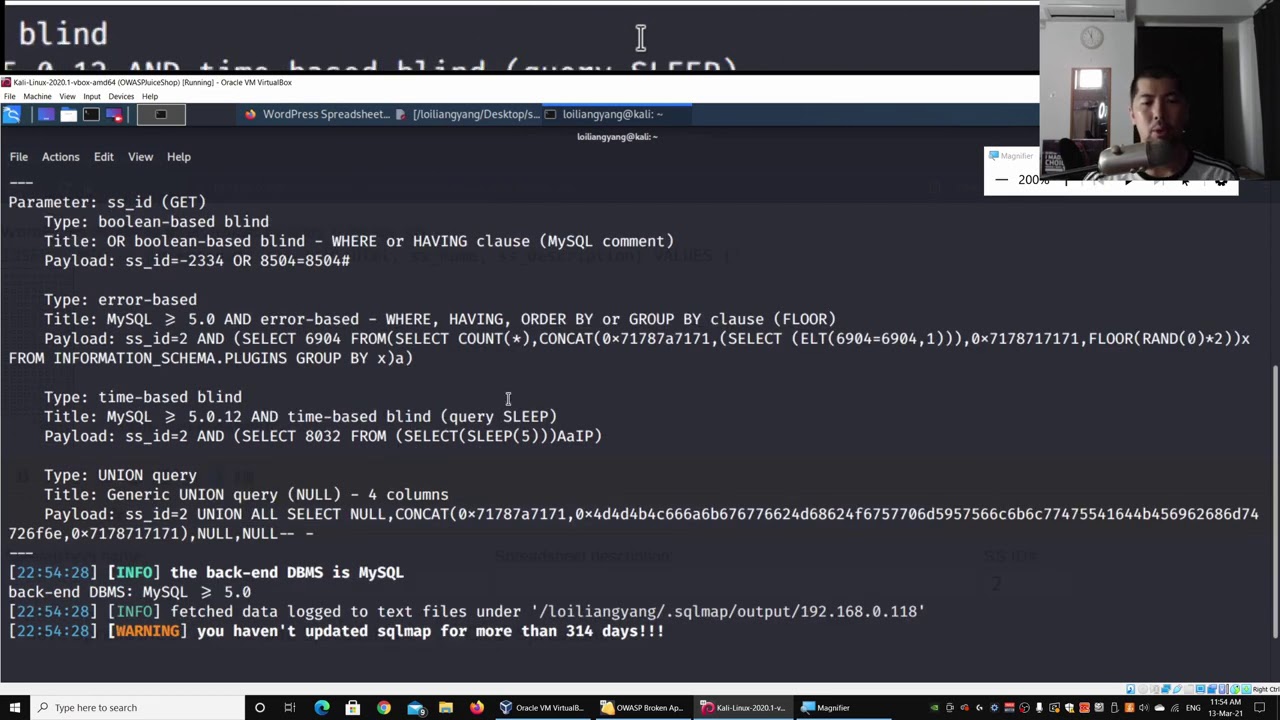Open the terminal Actions menu

coord(60,157)
